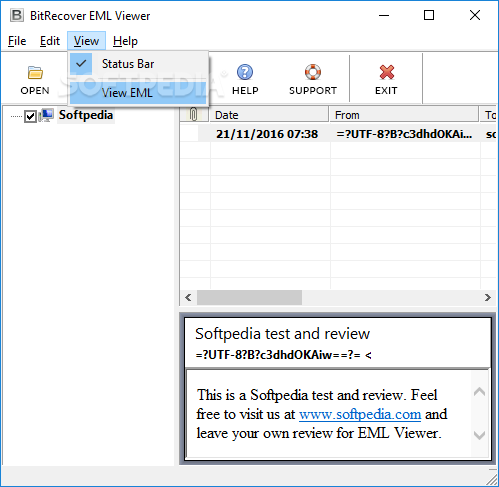
Task: Uncheck the Softpedia folder checkbox
Action: click(30, 116)
